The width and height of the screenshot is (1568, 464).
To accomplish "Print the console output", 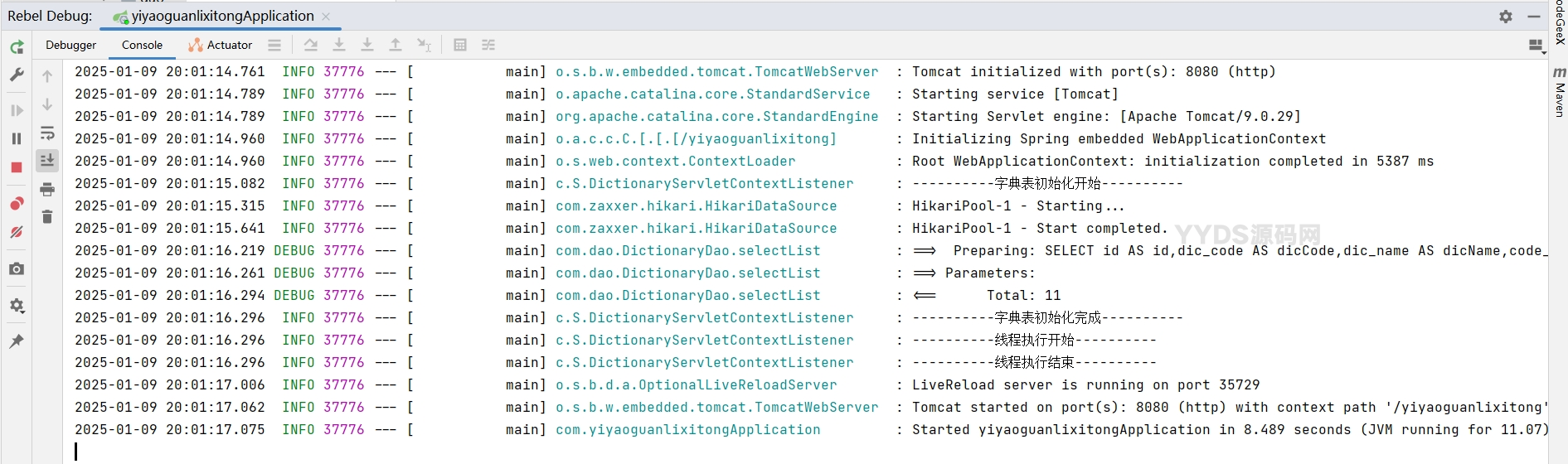I will click(x=47, y=190).
